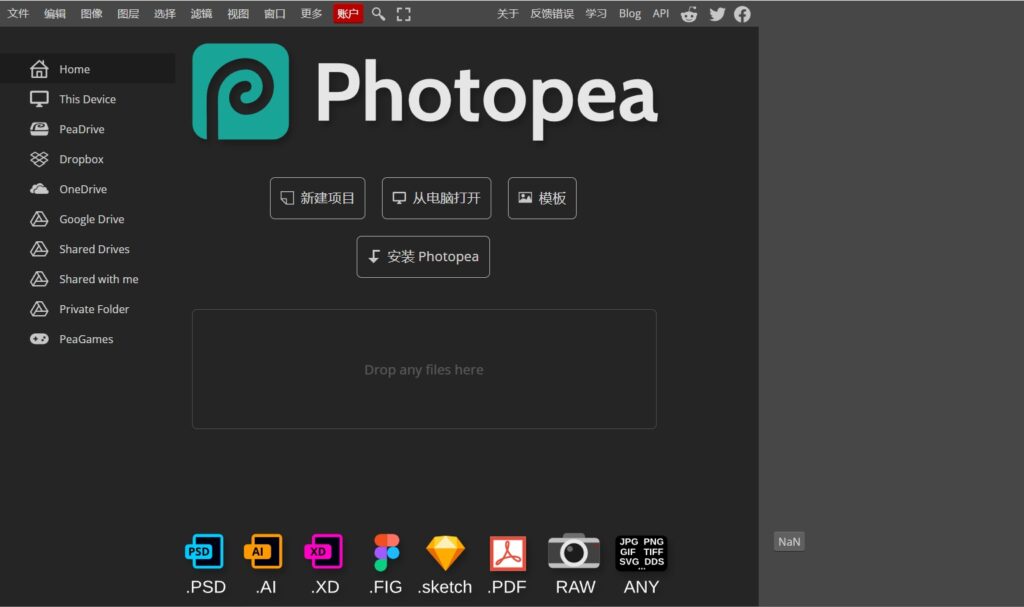The height and width of the screenshot is (607, 1024).
Task: Click the ANY formats icon showing JPG PNG
Action: pos(640,551)
